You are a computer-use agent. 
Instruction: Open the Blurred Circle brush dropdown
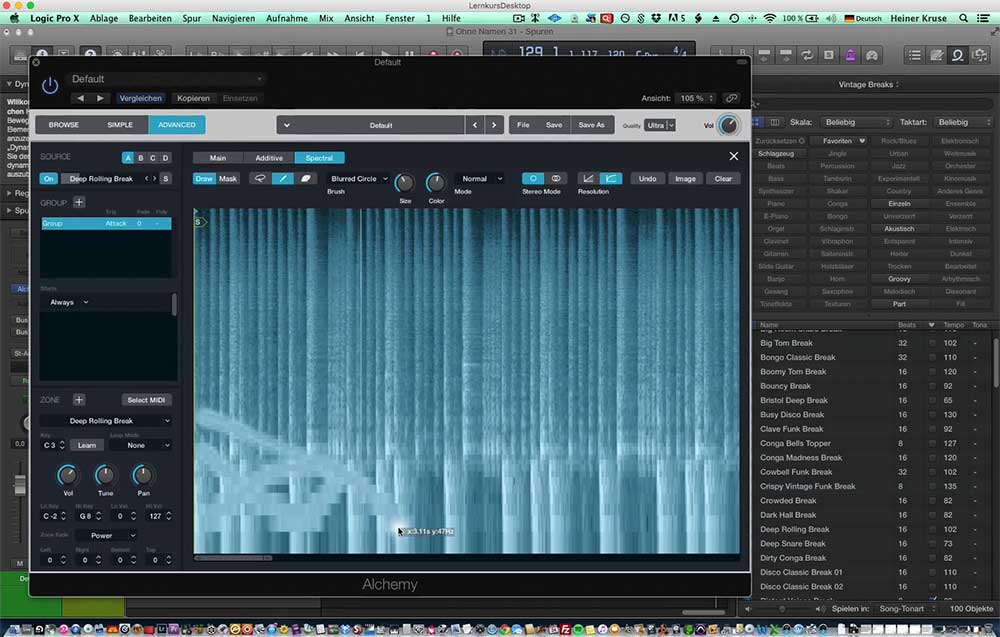pyautogui.click(x=359, y=179)
